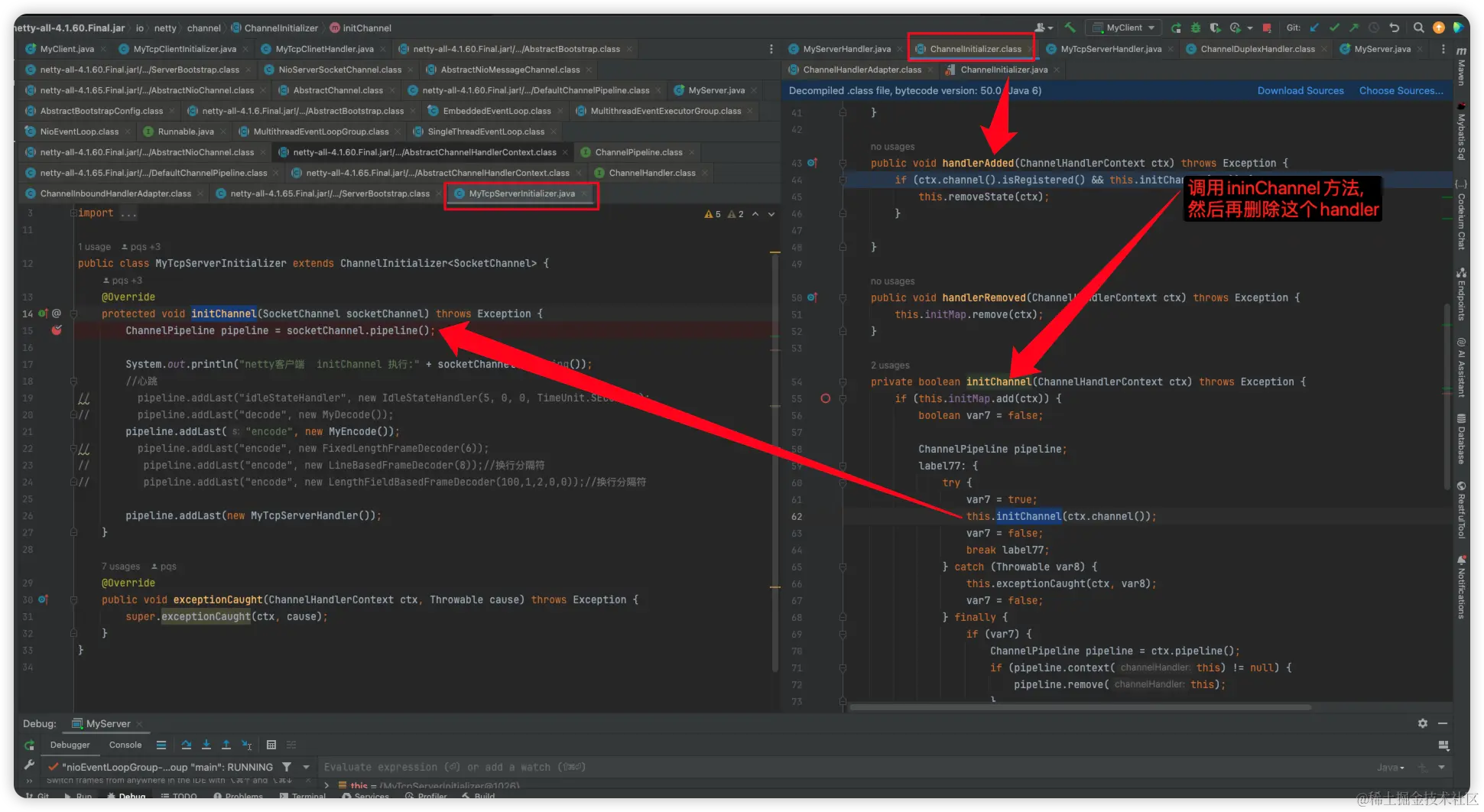Click the threads filter funnel icon
Viewport: 1484px width, 812px height.
pyautogui.click(x=287, y=767)
